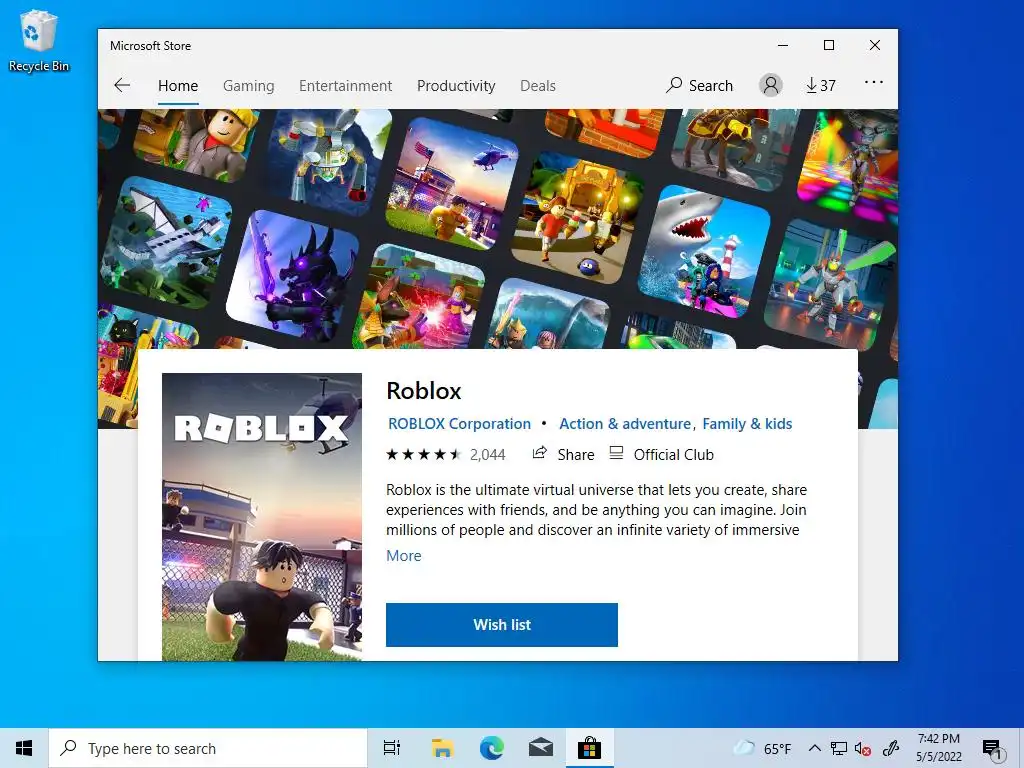Open the Action & adventure category
1024x768 pixels.
coord(625,424)
